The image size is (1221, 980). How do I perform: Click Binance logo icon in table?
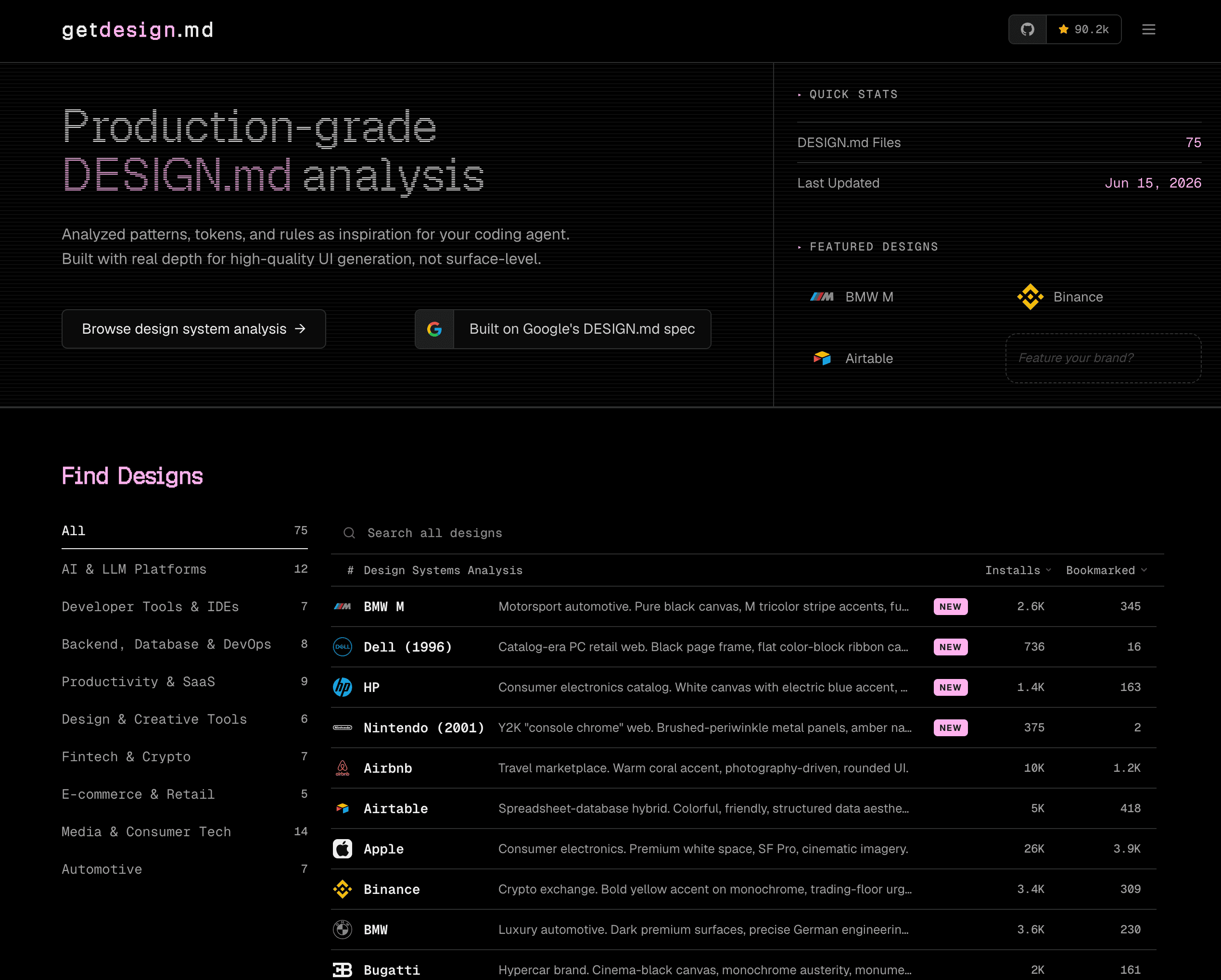tap(343, 890)
